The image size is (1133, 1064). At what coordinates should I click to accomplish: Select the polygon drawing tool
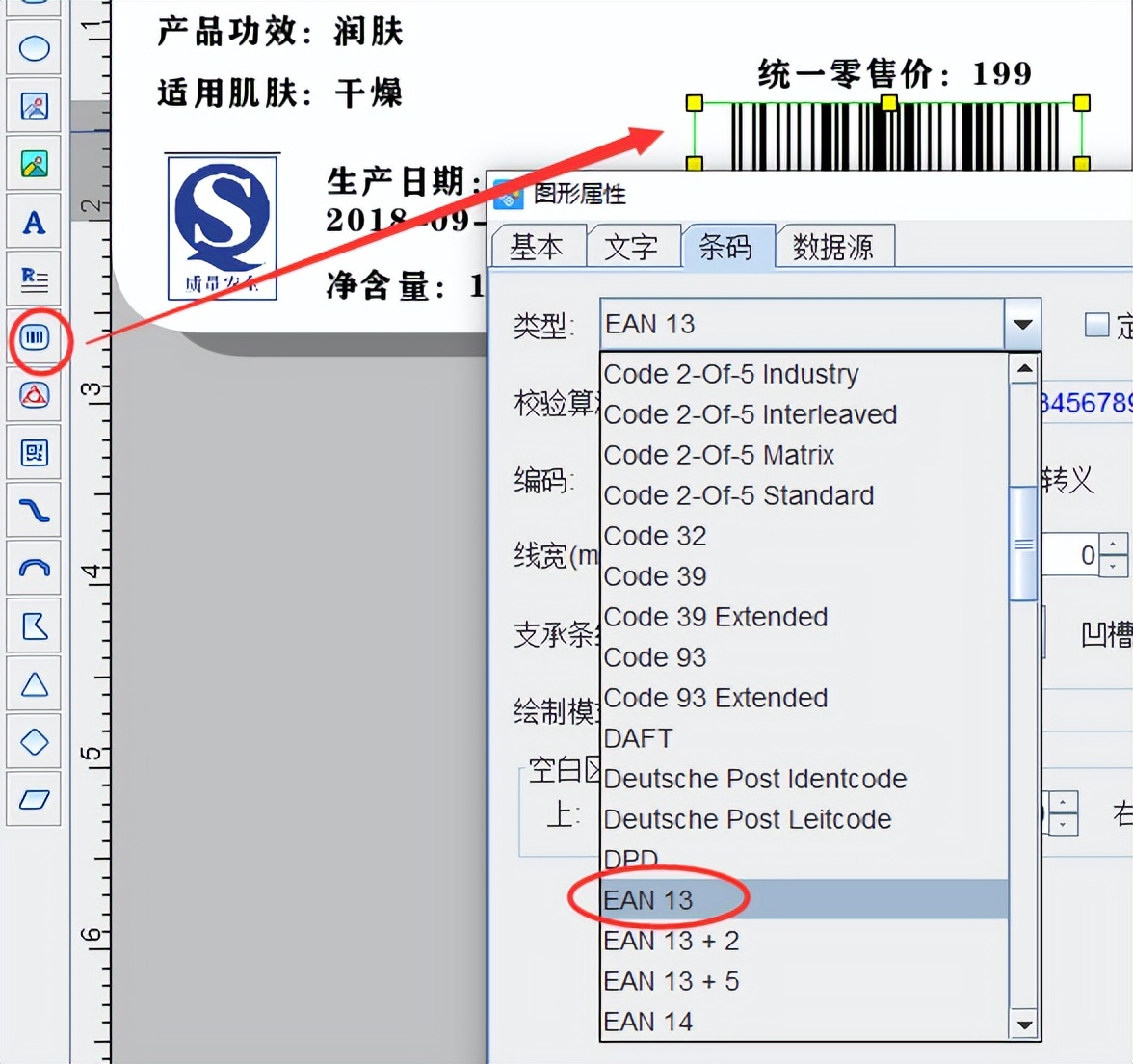34,626
